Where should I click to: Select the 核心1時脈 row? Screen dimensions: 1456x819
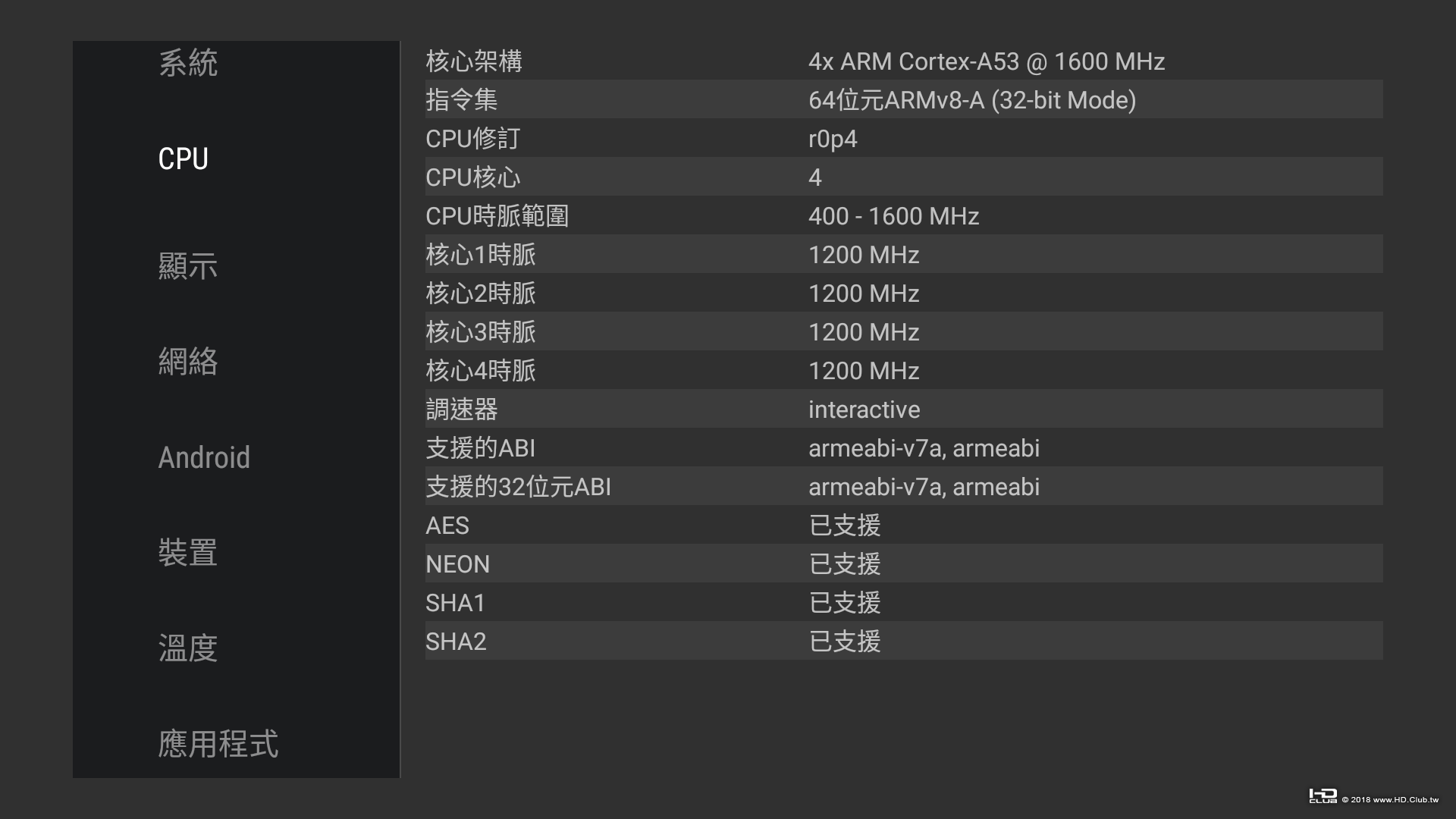tap(902, 255)
